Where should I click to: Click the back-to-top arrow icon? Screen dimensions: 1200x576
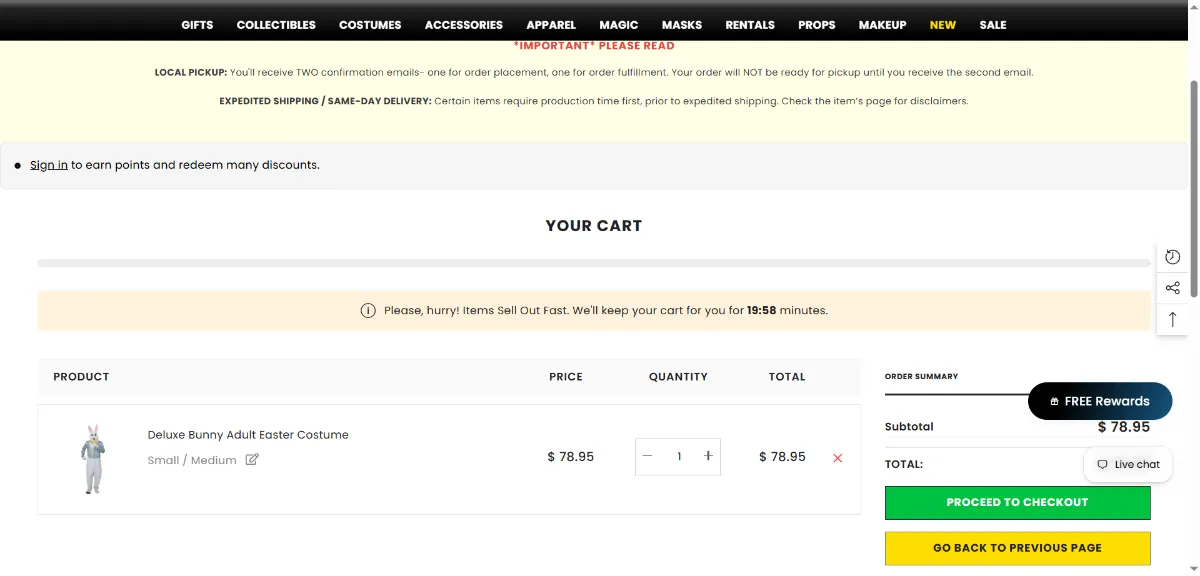pos(1173,320)
